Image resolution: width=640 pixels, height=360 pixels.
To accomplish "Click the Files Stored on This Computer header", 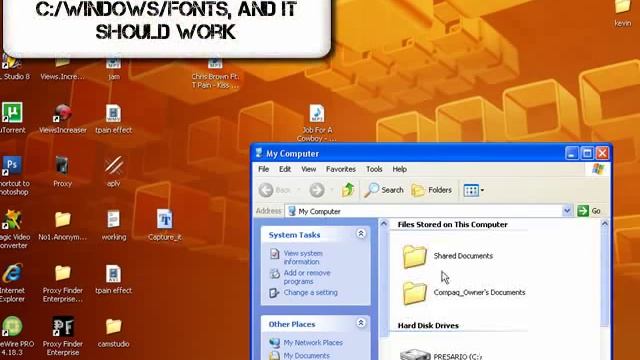I will (452, 224).
